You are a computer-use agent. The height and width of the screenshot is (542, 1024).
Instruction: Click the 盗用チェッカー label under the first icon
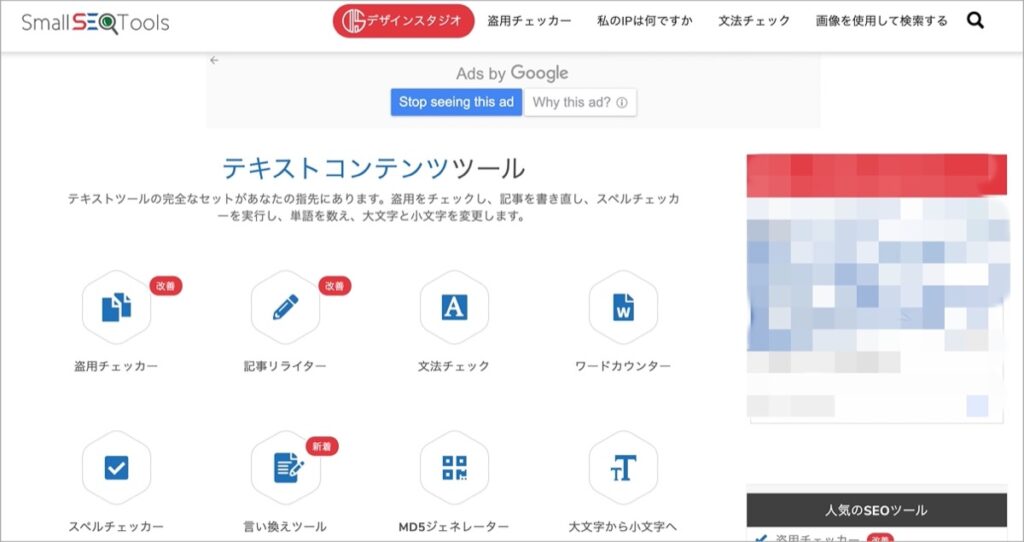click(116, 366)
